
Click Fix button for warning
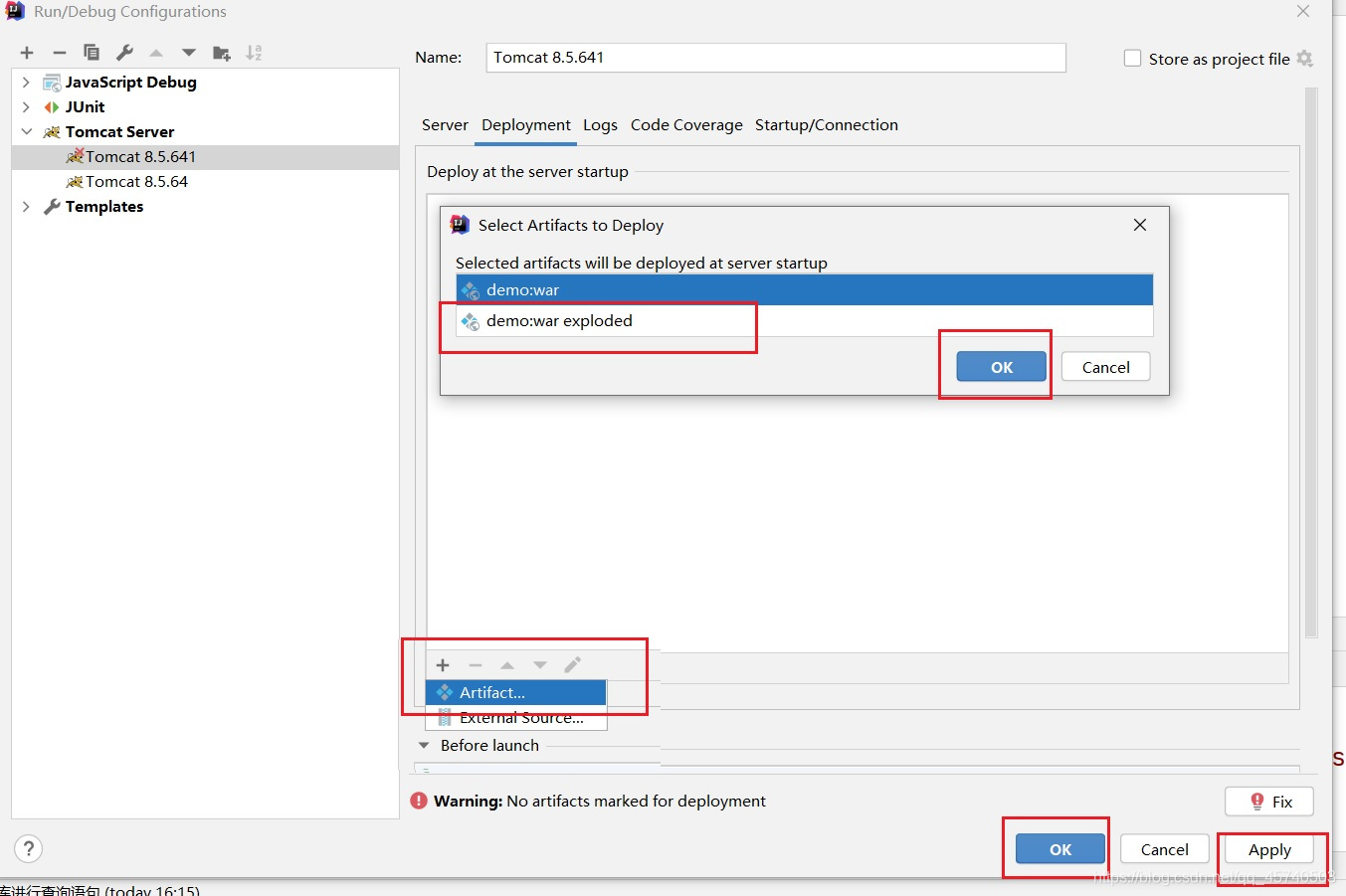(1269, 802)
